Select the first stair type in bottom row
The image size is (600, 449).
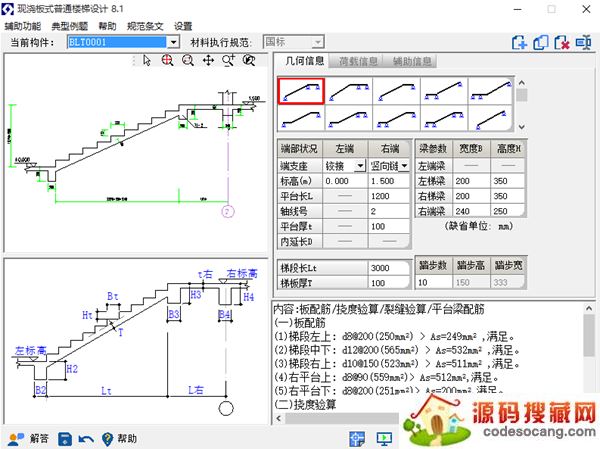click(x=301, y=118)
